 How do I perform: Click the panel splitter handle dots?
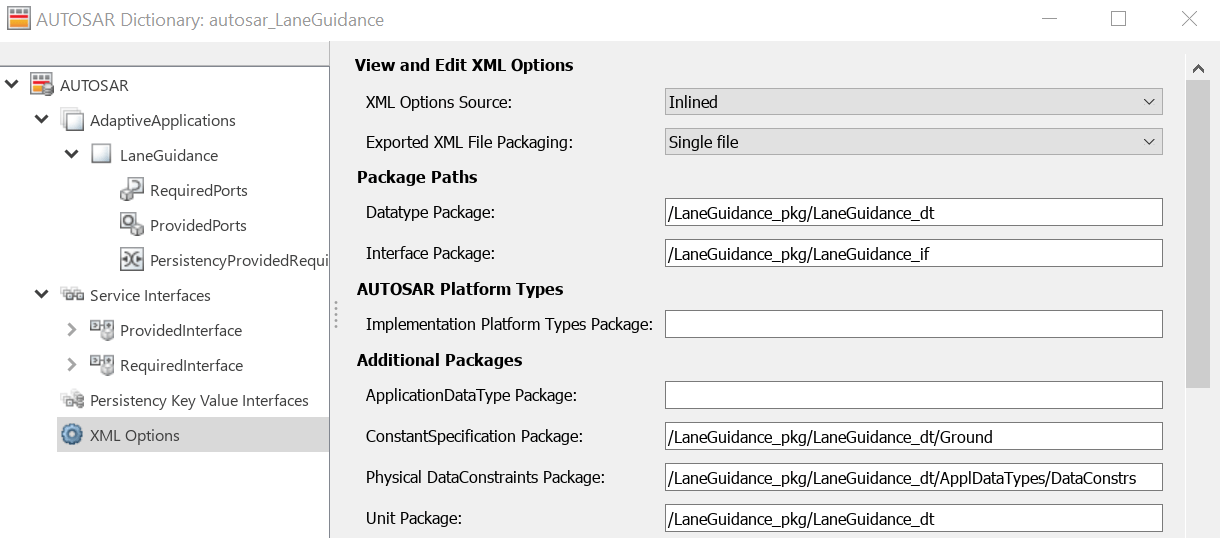(x=336, y=316)
